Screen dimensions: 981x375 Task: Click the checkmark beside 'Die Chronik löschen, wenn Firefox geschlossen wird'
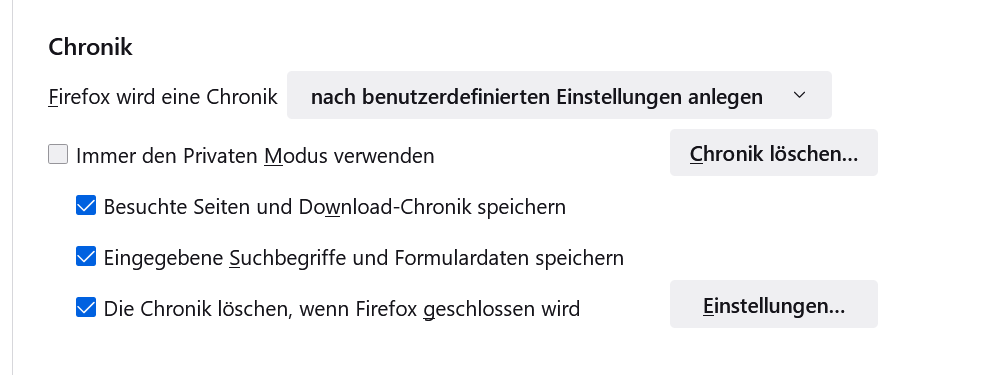86,307
